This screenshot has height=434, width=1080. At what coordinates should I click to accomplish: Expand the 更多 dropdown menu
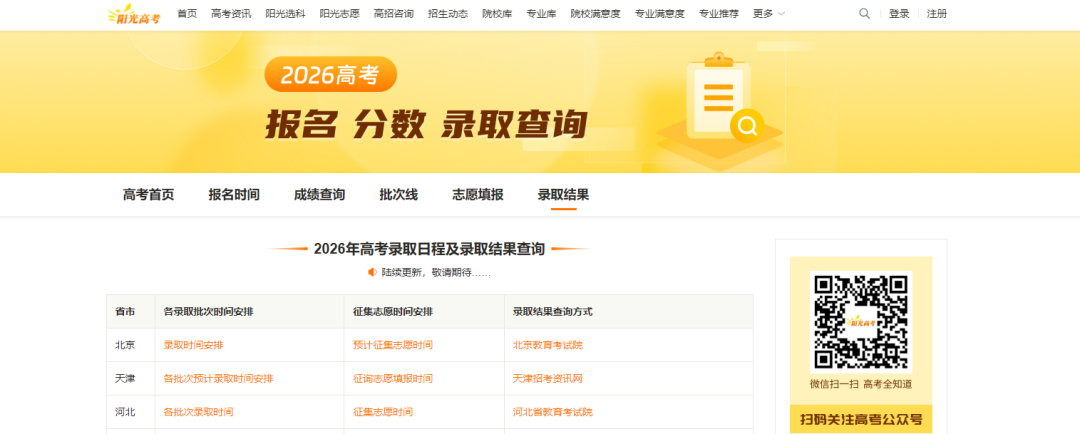pyautogui.click(x=769, y=14)
